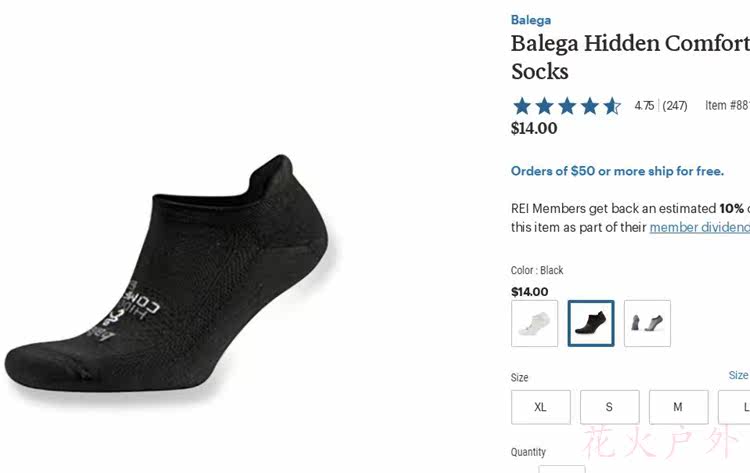The height and width of the screenshot is (473, 750).
Task: Click the Item number text
Action: pyautogui.click(x=727, y=106)
